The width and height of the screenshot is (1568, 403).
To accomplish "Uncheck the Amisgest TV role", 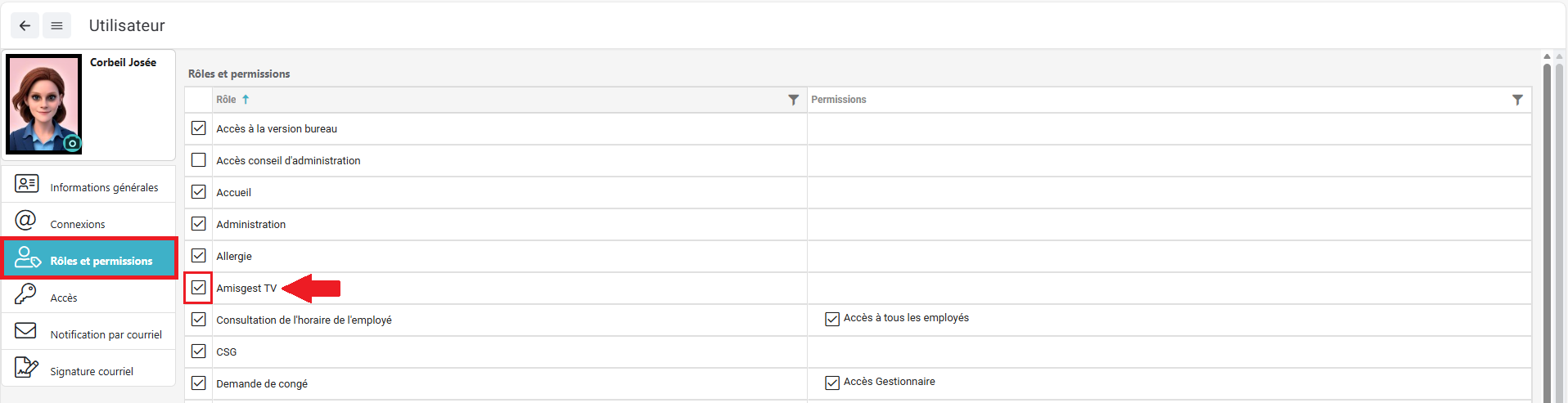I will 199,288.
